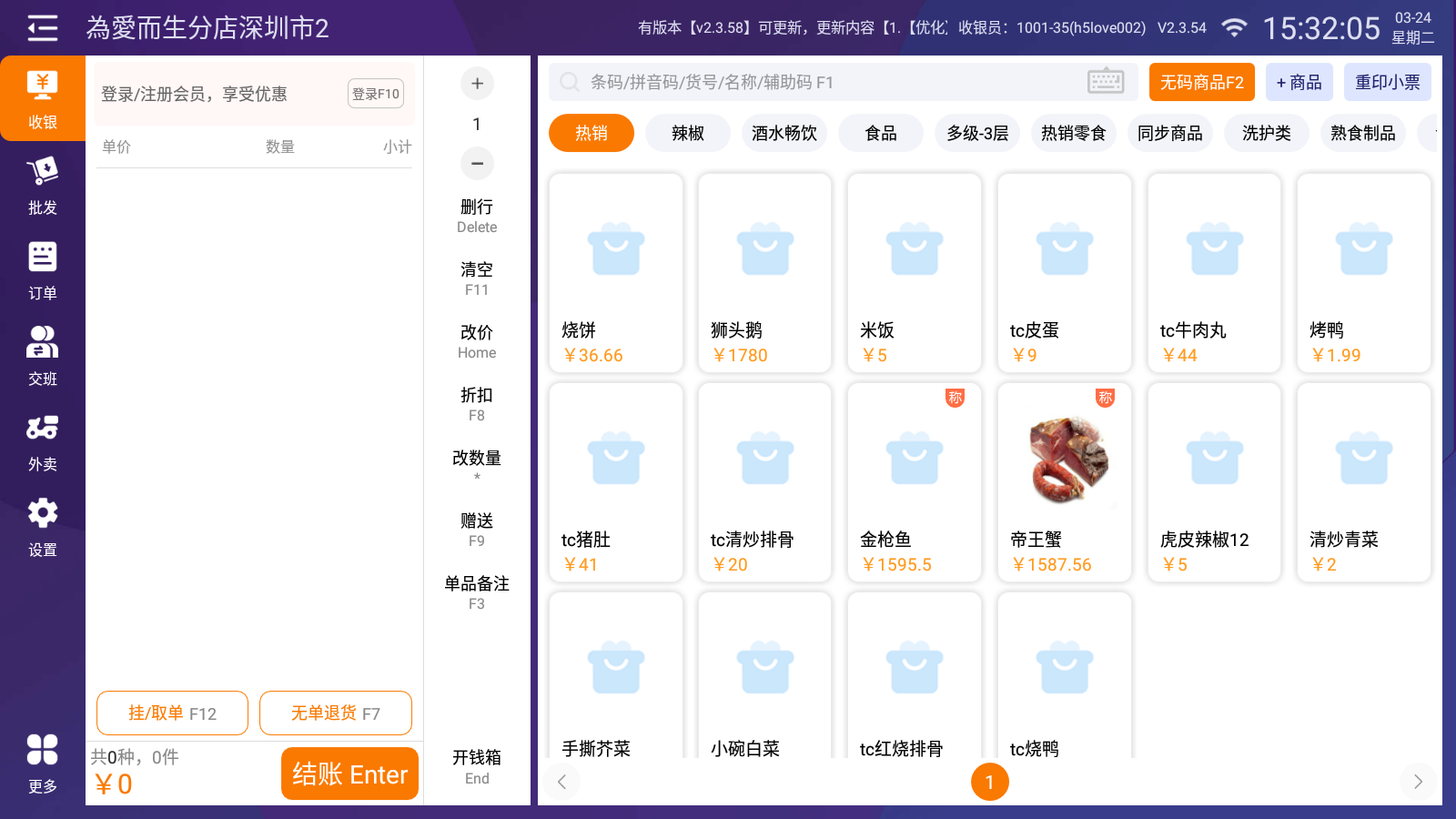The image size is (1456, 819).
Task: Open the 设置 settings gear
Action: coord(42,527)
